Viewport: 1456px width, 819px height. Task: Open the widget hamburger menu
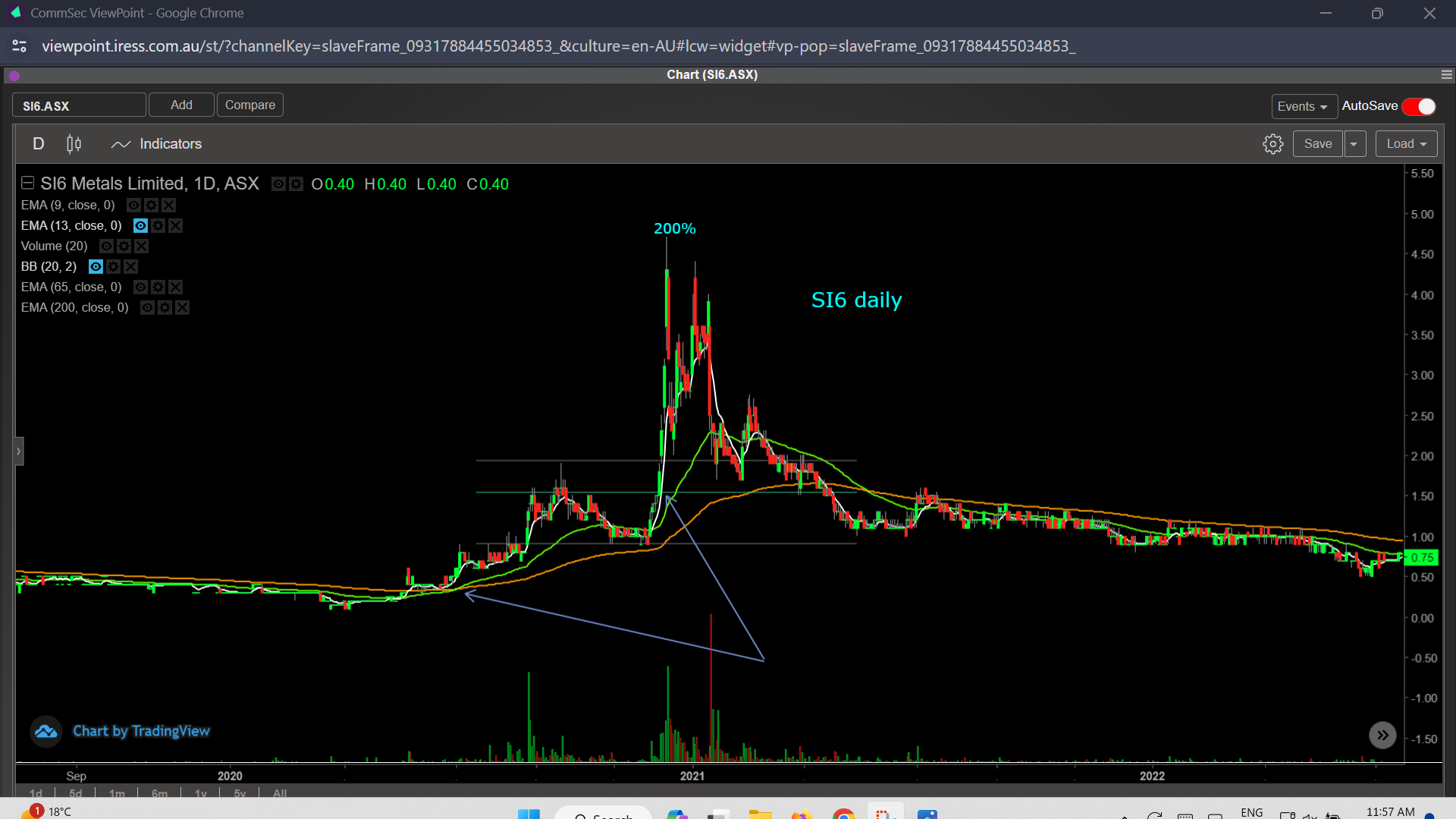(1446, 75)
